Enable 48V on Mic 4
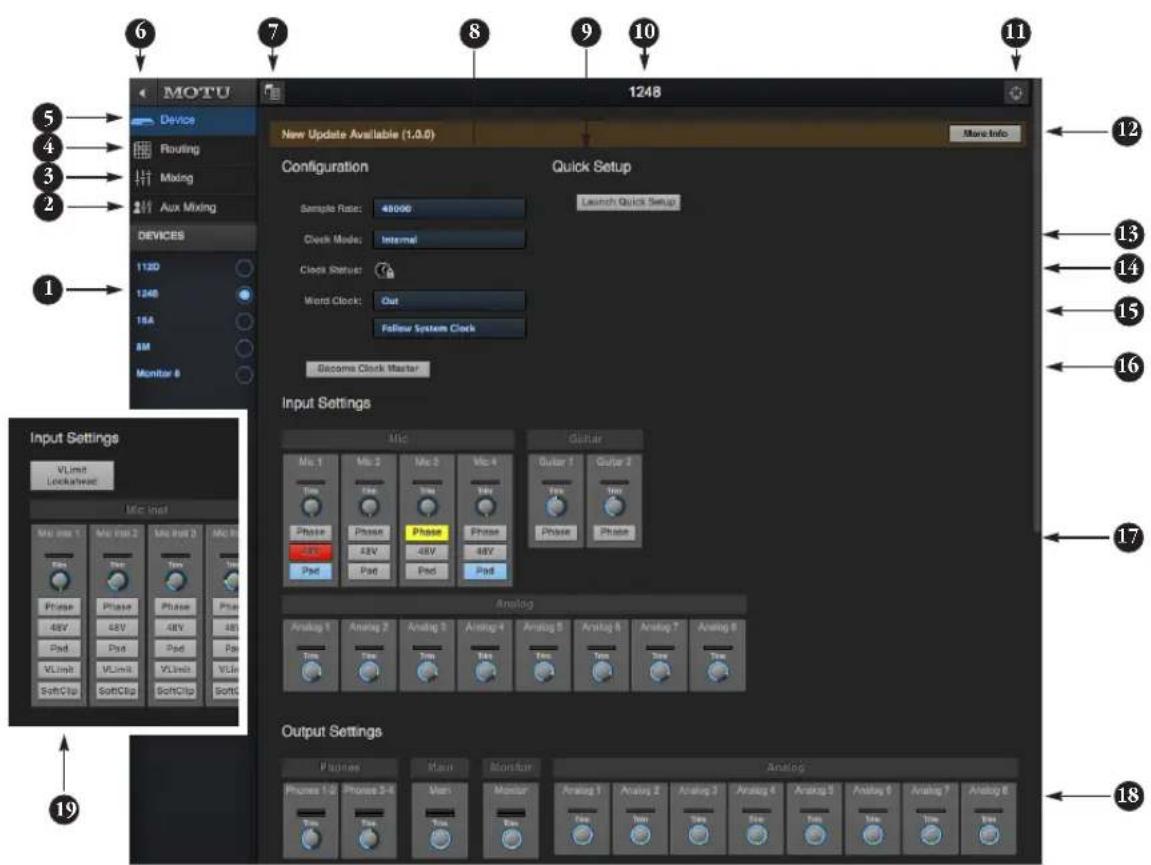 (x=484, y=551)
